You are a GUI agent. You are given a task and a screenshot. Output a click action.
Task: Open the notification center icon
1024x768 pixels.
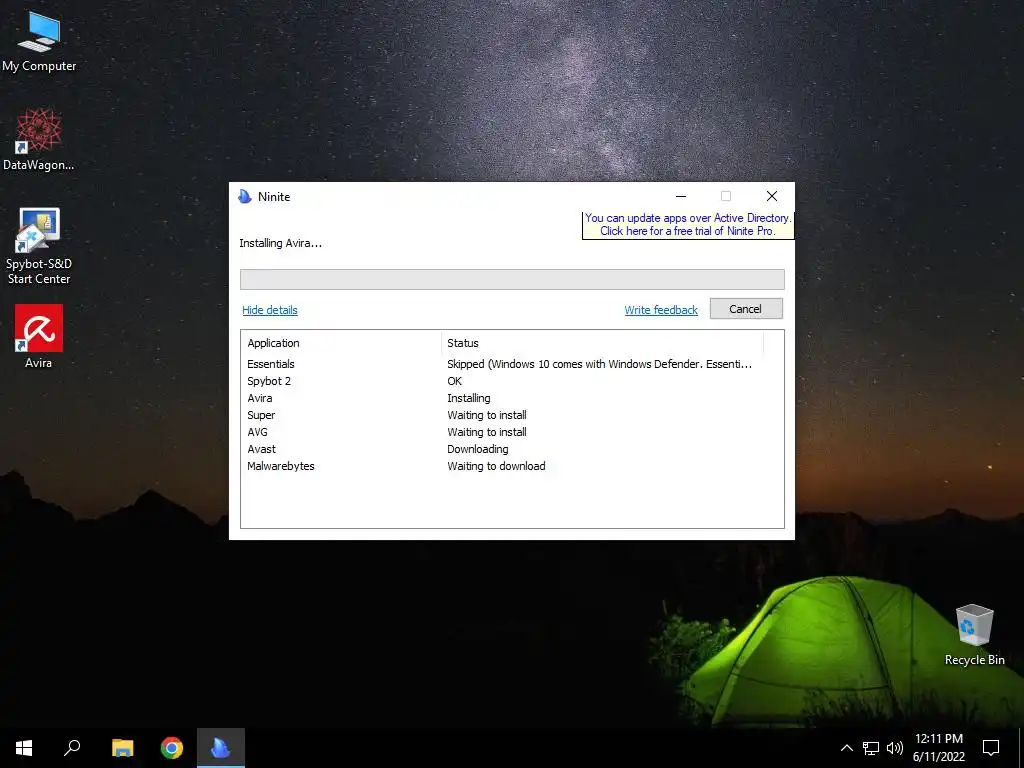[x=991, y=748]
